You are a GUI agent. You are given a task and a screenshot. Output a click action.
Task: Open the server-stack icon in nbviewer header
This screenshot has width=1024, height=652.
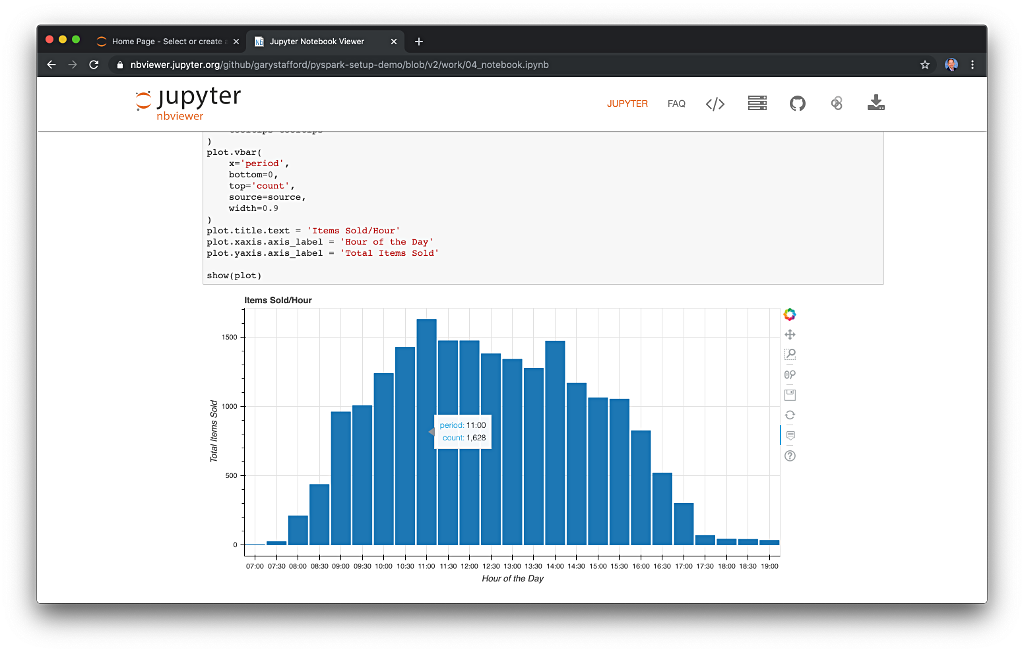tap(757, 103)
